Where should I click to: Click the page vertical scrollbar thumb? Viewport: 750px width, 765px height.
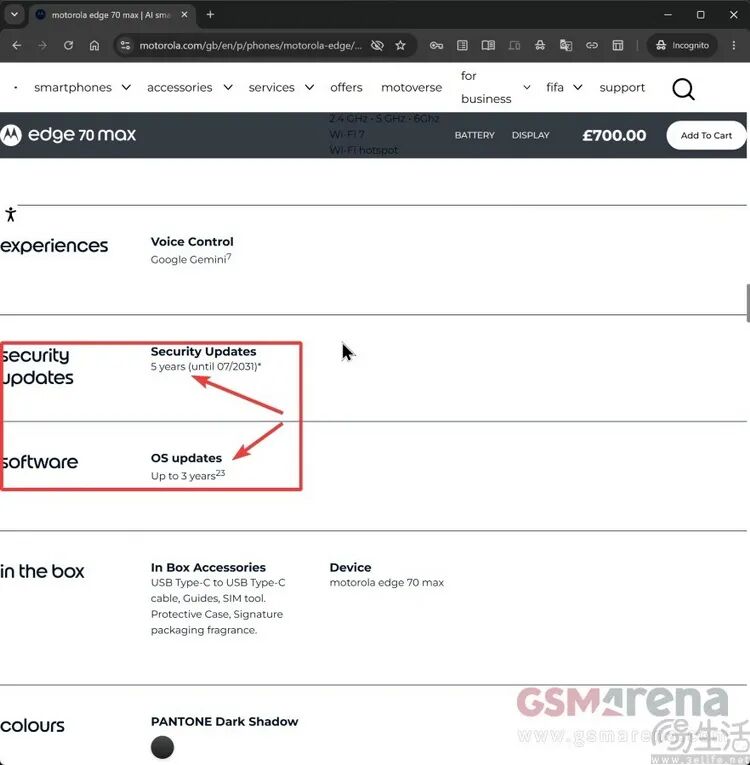click(748, 302)
